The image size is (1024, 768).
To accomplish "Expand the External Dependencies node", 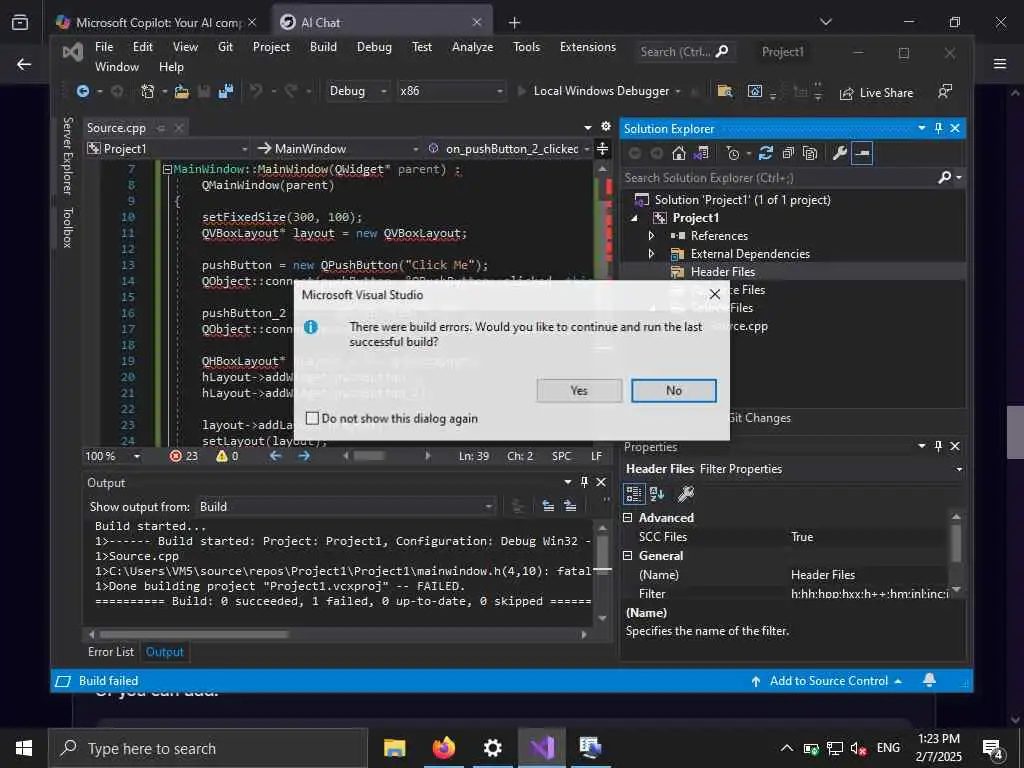I will (x=651, y=253).
